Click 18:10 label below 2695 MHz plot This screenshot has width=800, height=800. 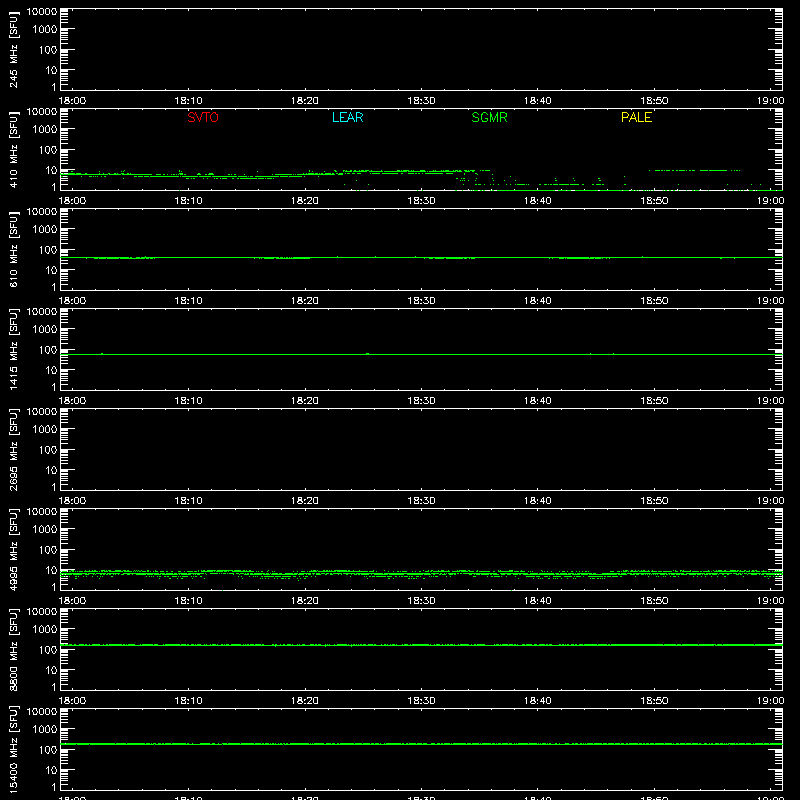189,501
